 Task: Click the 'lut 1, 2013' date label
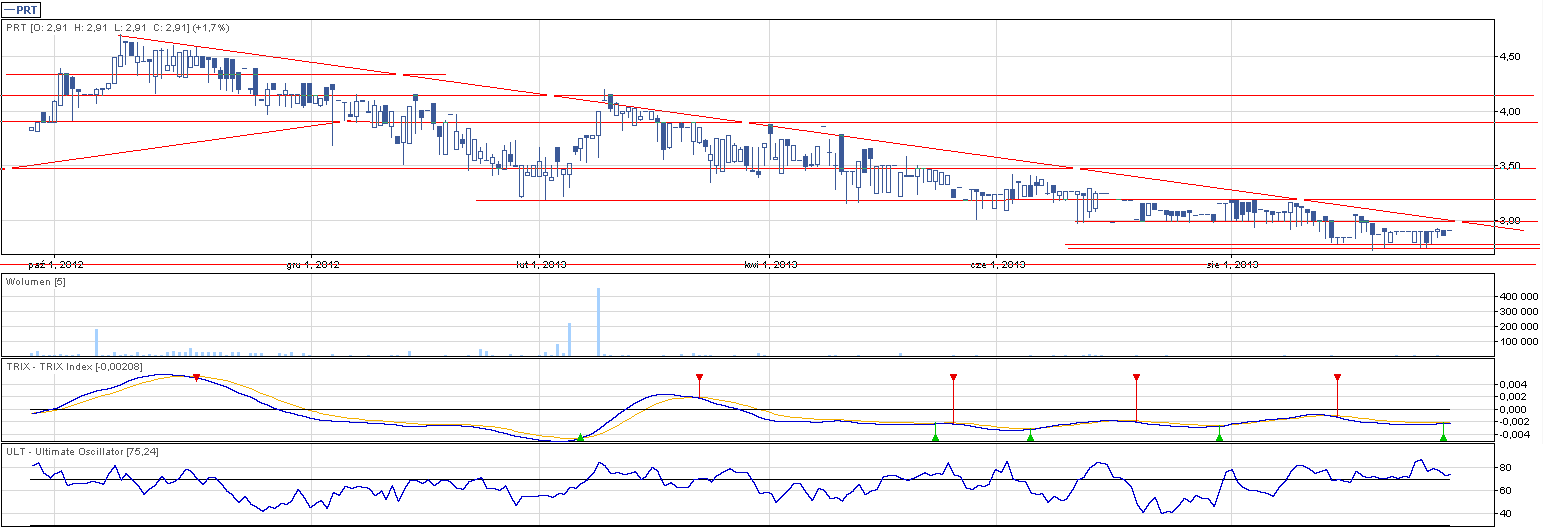(x=541, y=265)
